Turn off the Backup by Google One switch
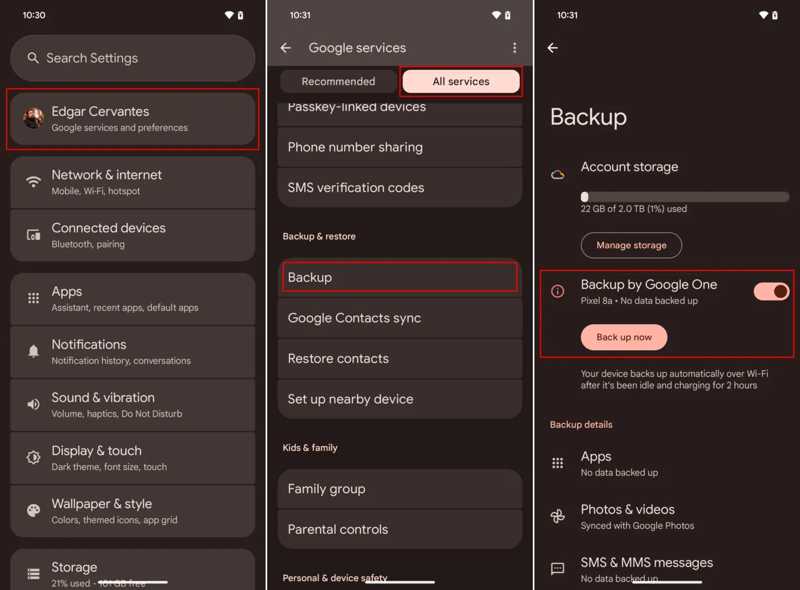800x590 pixels. pos(771,291)
